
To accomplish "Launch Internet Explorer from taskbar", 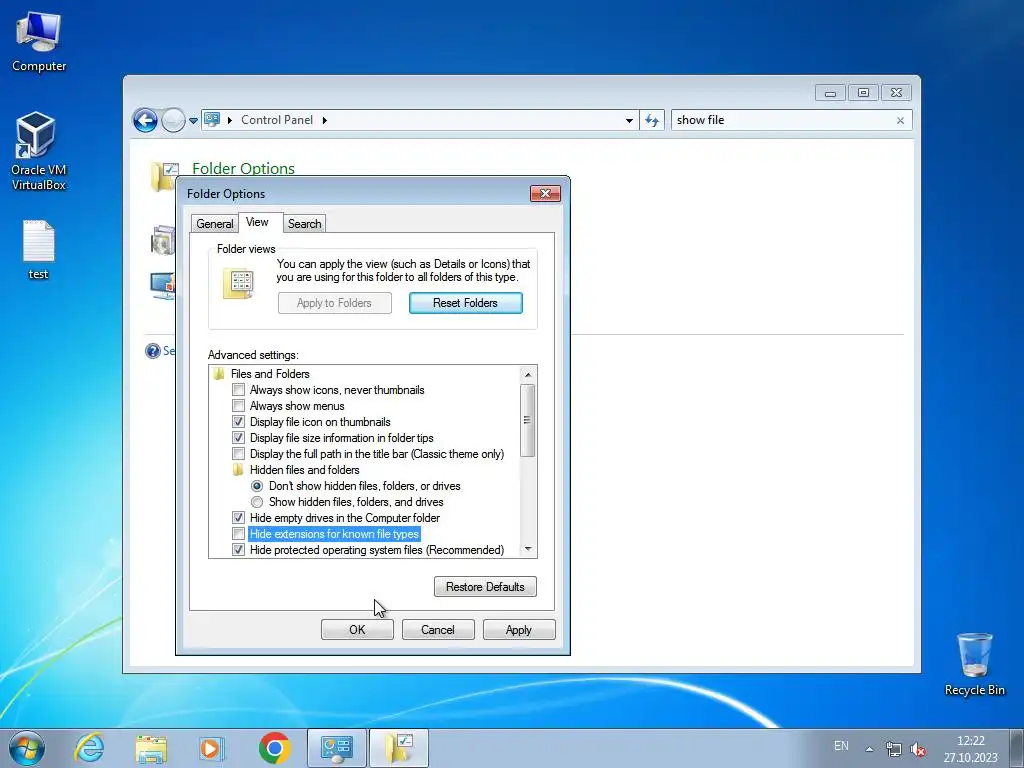I will click(89, 748).
